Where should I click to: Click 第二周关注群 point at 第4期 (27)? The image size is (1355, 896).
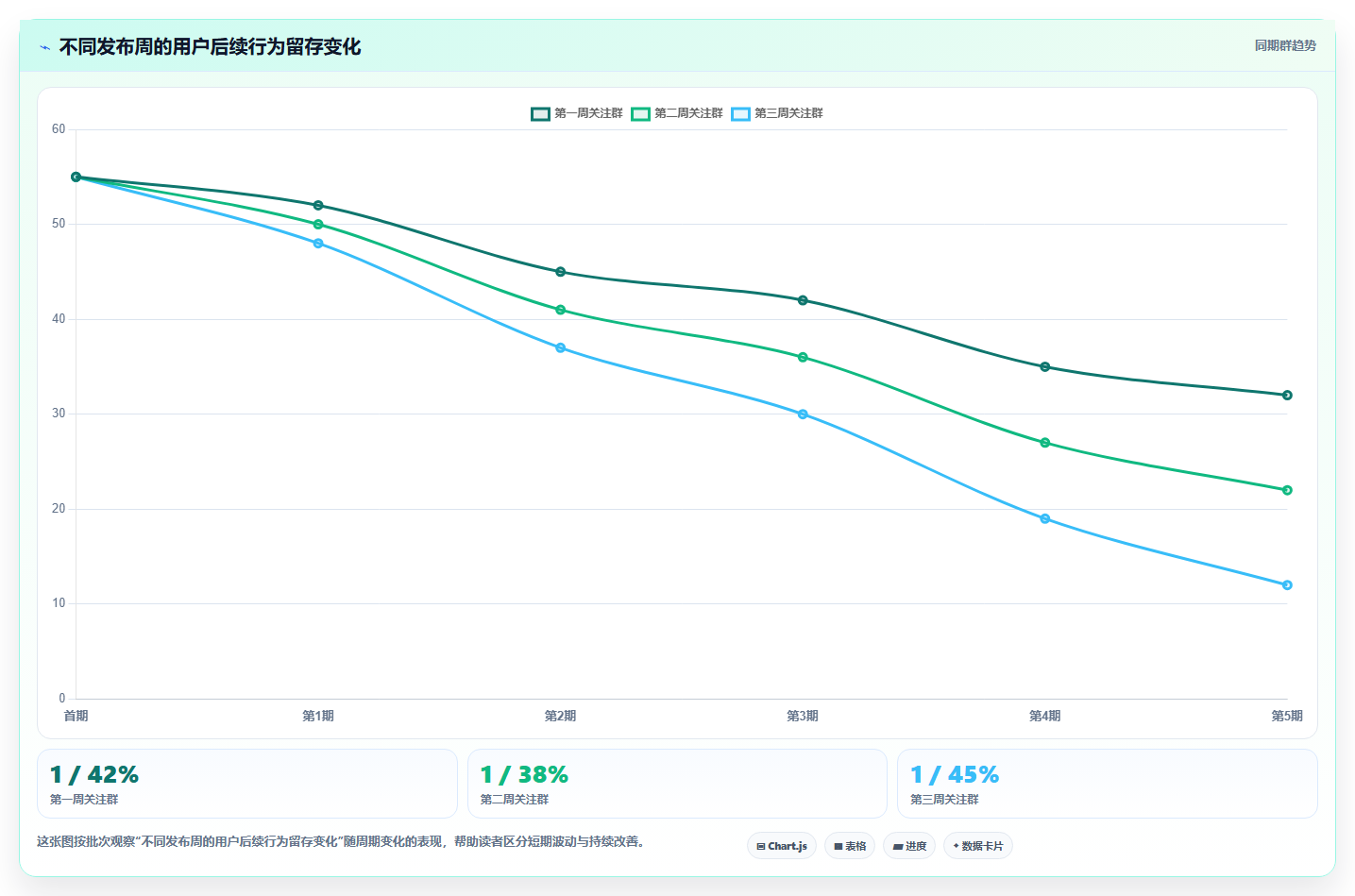1045,443
